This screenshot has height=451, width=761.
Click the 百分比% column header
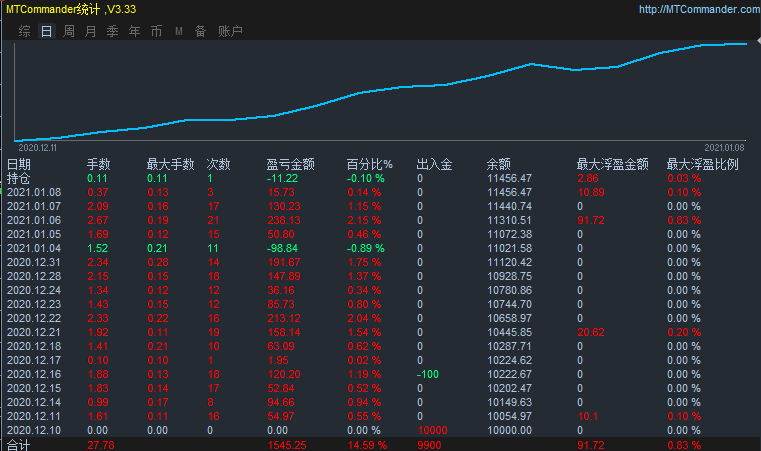click(369, 165)
